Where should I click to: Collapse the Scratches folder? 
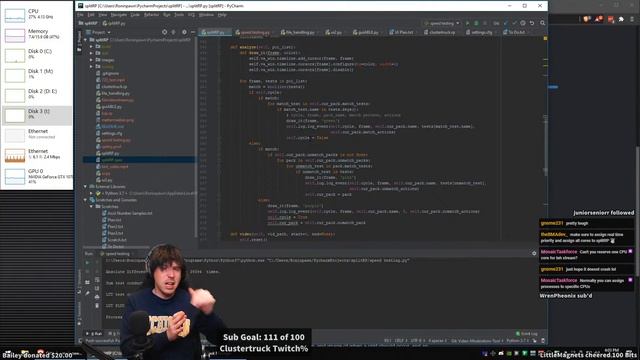91,207
